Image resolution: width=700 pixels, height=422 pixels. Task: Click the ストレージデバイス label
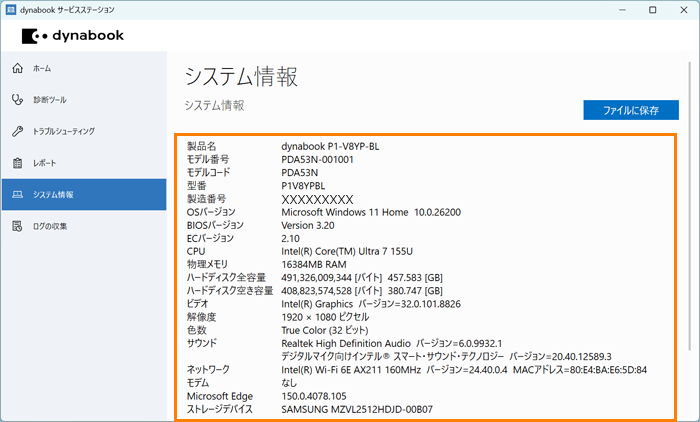(220, 409)
